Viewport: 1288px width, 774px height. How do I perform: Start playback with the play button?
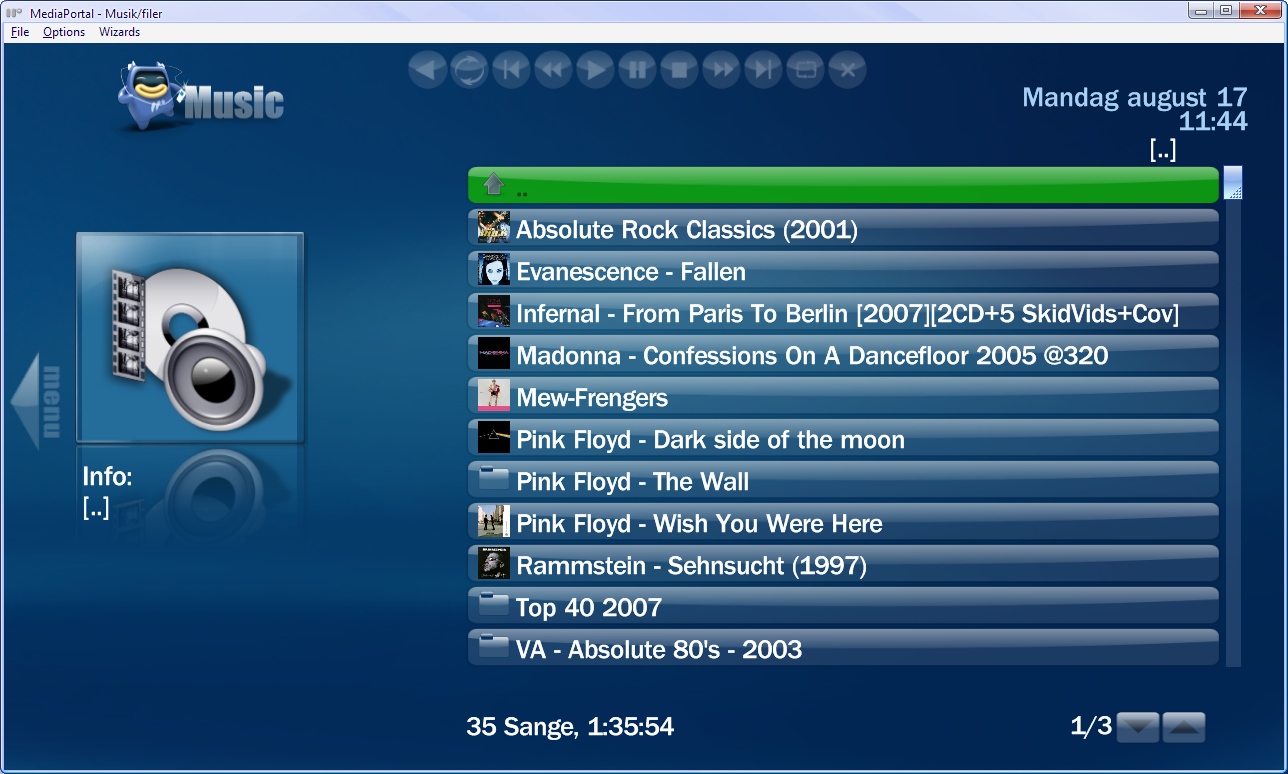(x=595, y=70)
